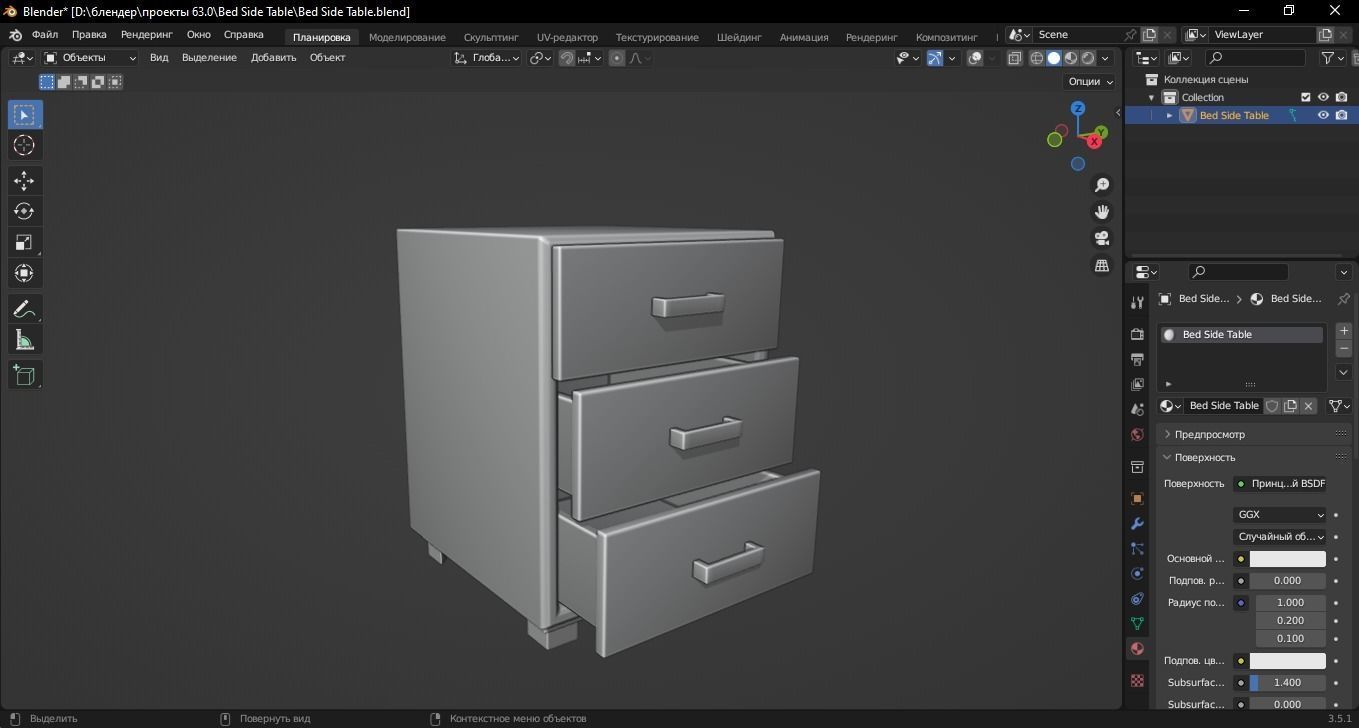Select the 3D Cursor tool
This screenshot has width=1359, height=728.
[24, 145]
